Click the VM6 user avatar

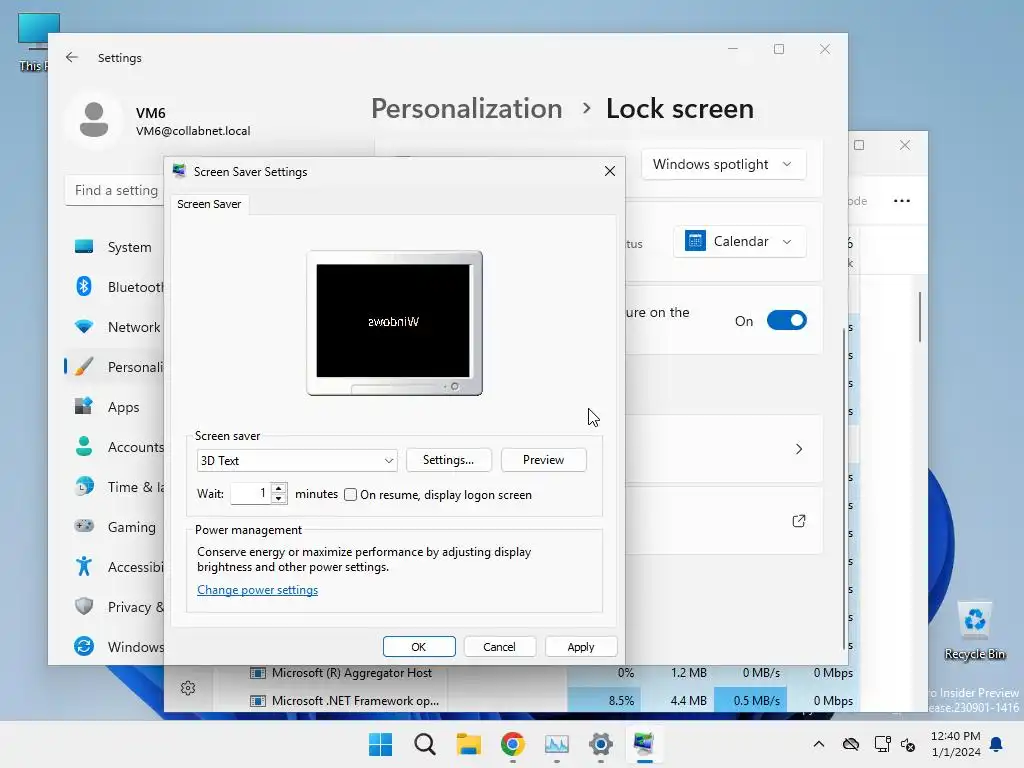point(94,120)
